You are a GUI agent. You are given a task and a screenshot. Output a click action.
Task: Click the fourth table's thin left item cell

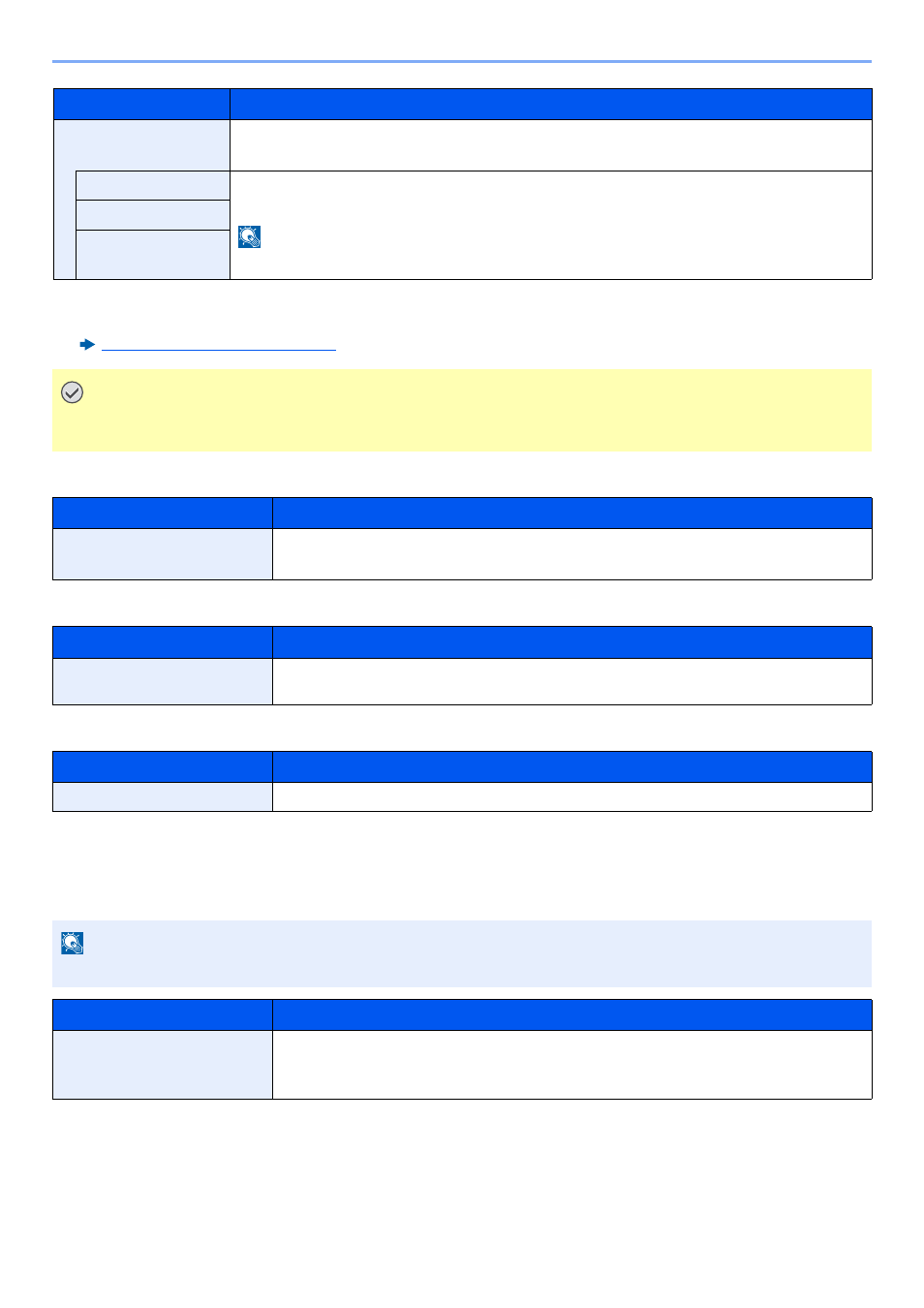coord(163,796)
